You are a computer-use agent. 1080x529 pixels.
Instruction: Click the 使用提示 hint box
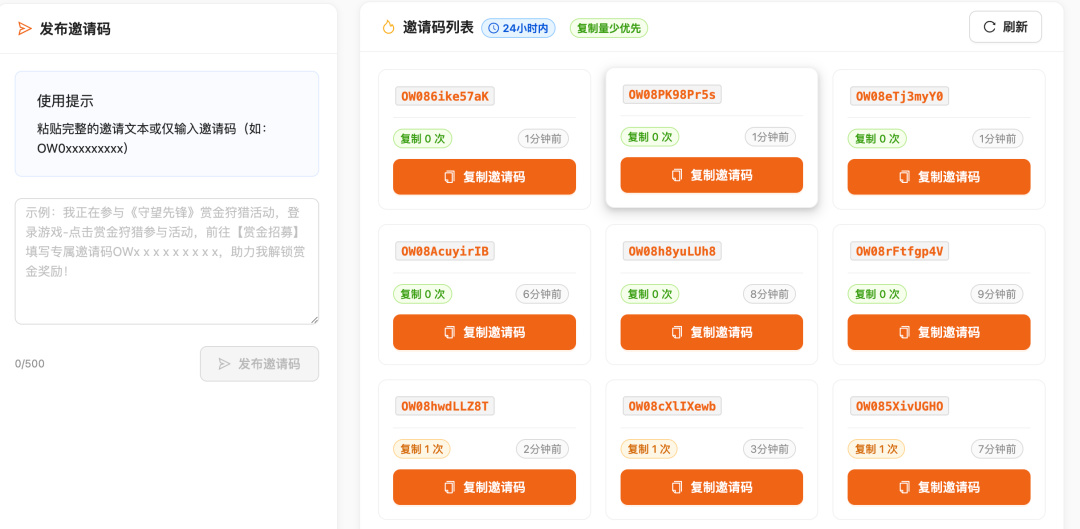167,124
